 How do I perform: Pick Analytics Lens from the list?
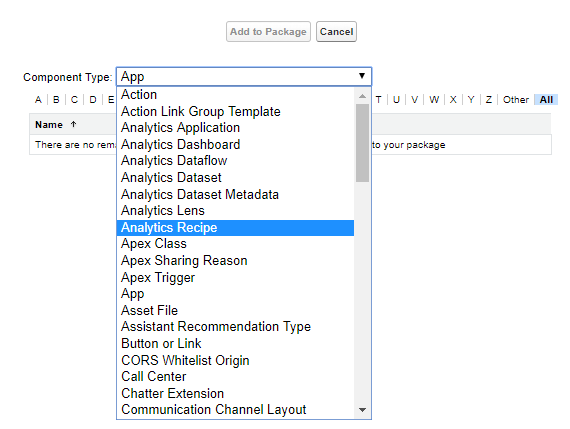point(235,211)
